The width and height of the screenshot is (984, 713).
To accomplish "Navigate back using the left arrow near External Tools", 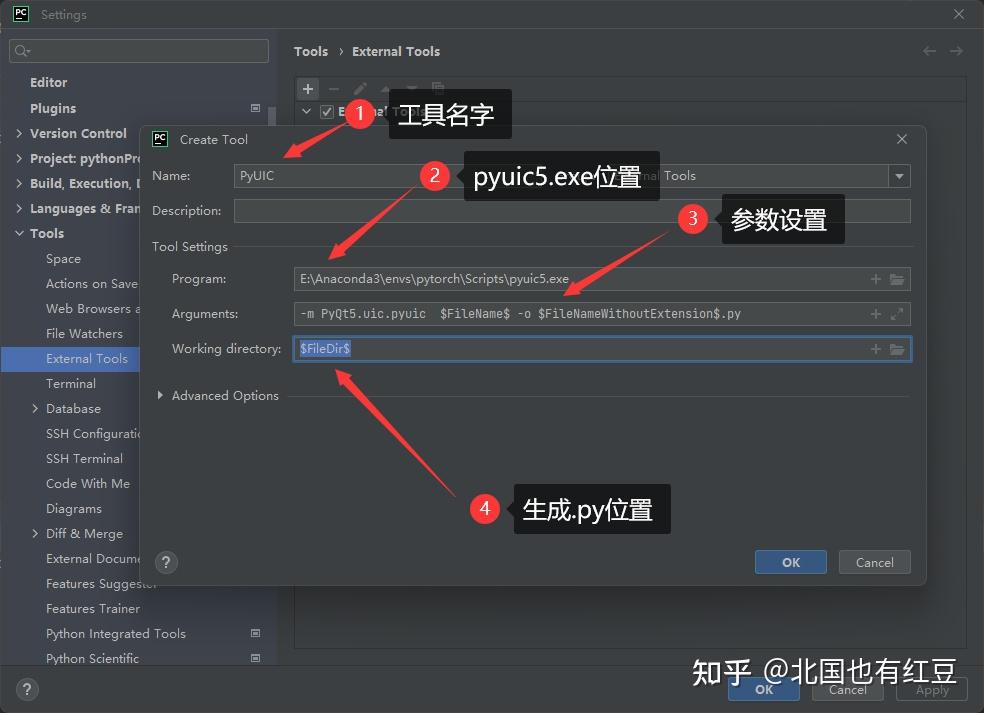I will [929, 51].
